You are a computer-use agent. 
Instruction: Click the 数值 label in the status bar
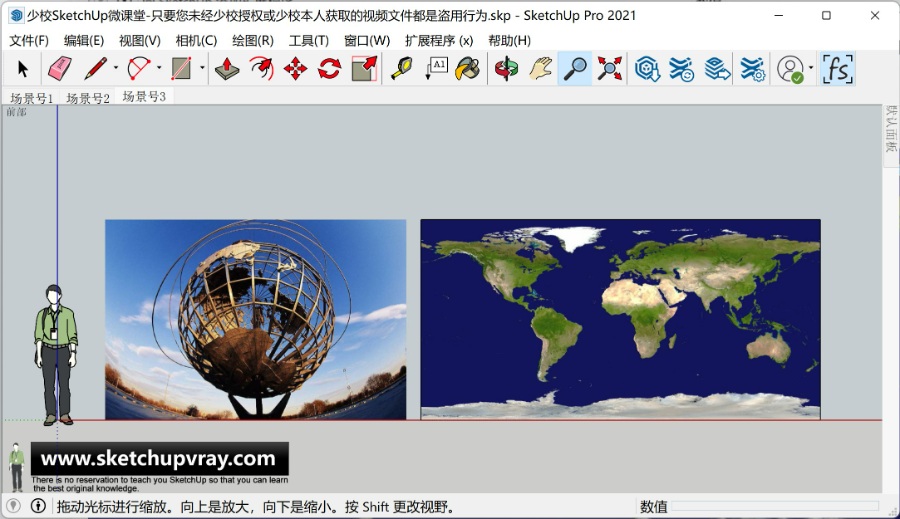654,506
